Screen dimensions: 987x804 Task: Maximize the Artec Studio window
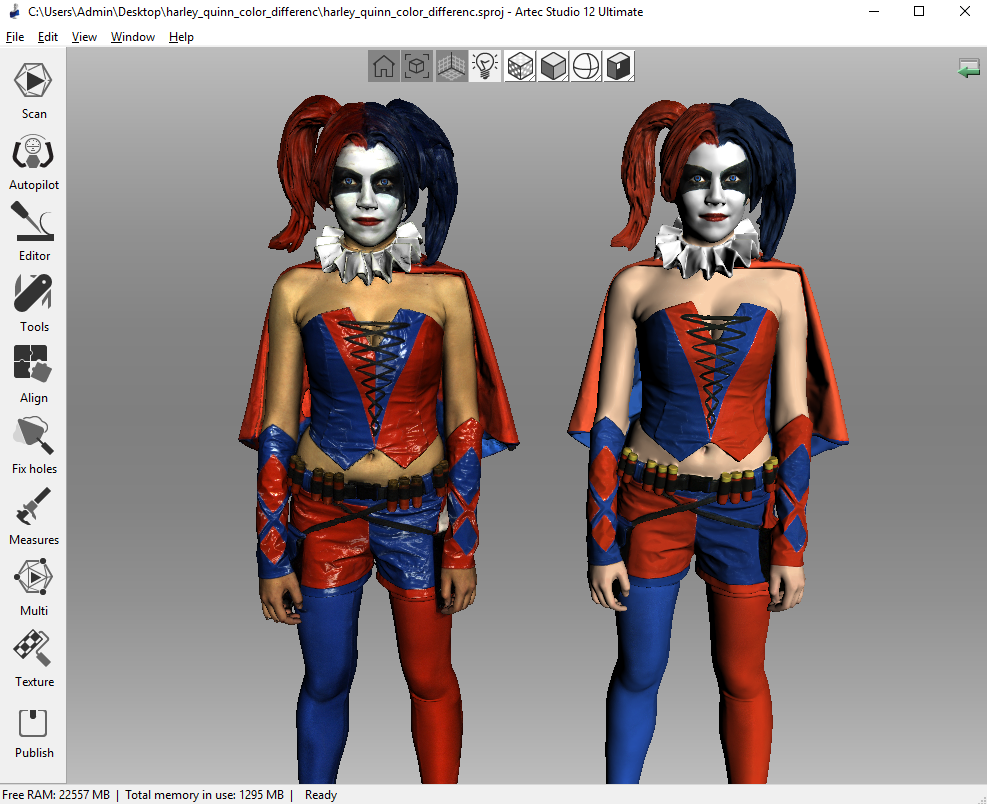(919, 12)
